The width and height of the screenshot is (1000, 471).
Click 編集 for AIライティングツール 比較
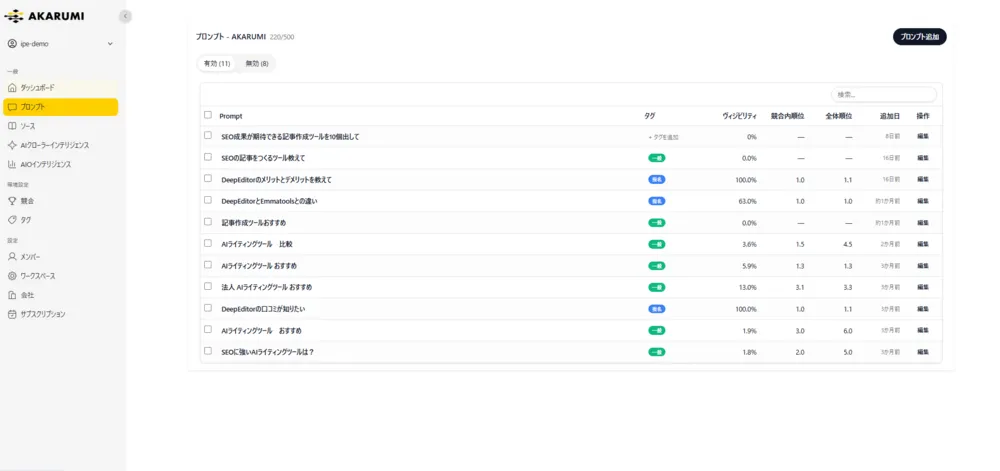click(x=923, y=244)
